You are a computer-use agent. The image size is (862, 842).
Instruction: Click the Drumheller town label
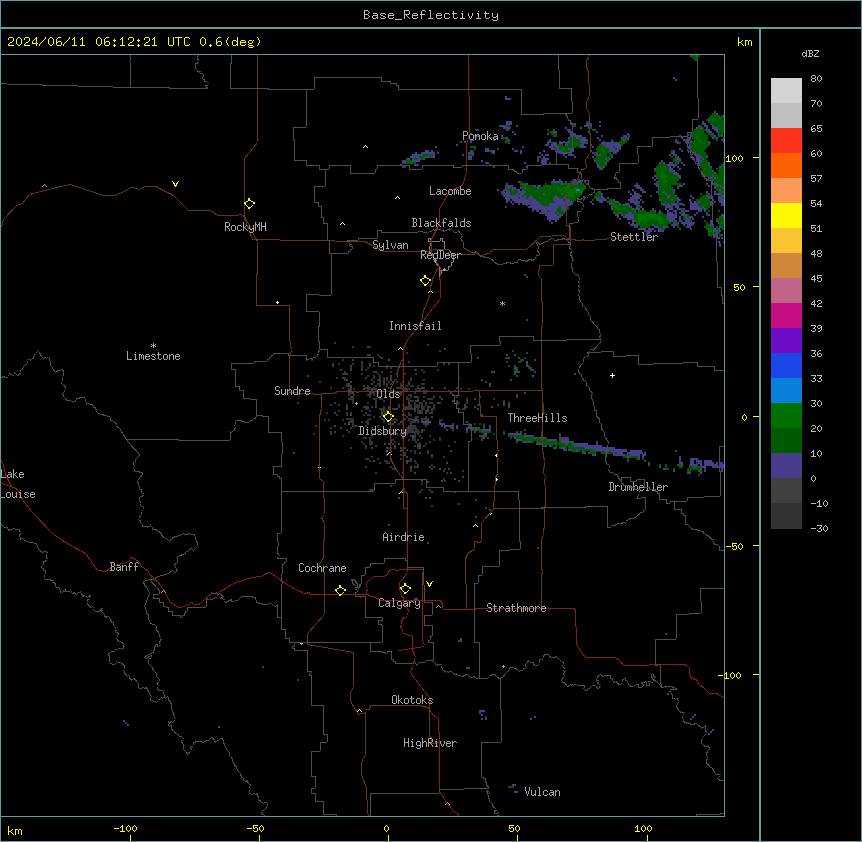638,487
